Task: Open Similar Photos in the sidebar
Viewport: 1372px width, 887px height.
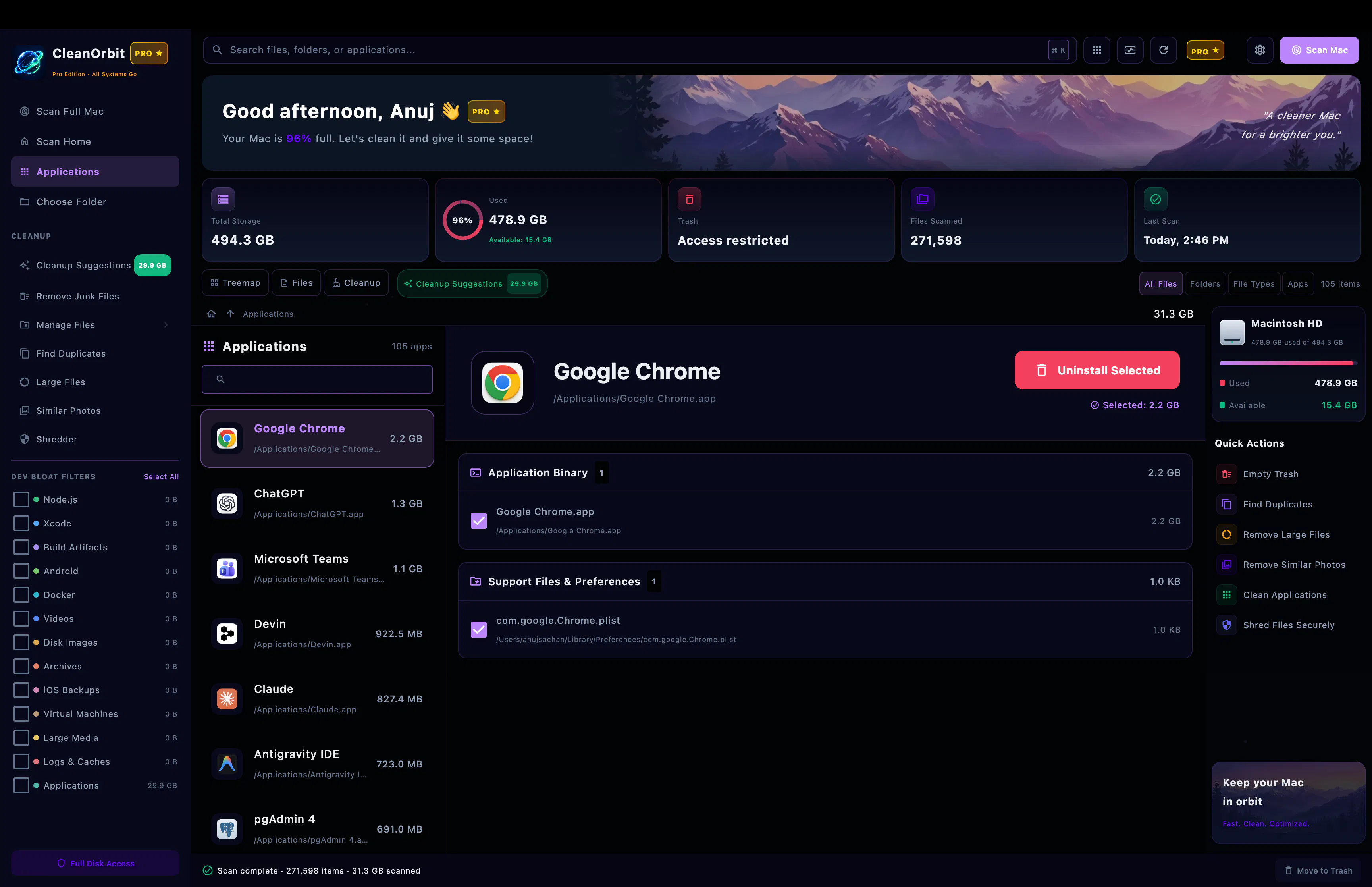Action: coord(95,411)
